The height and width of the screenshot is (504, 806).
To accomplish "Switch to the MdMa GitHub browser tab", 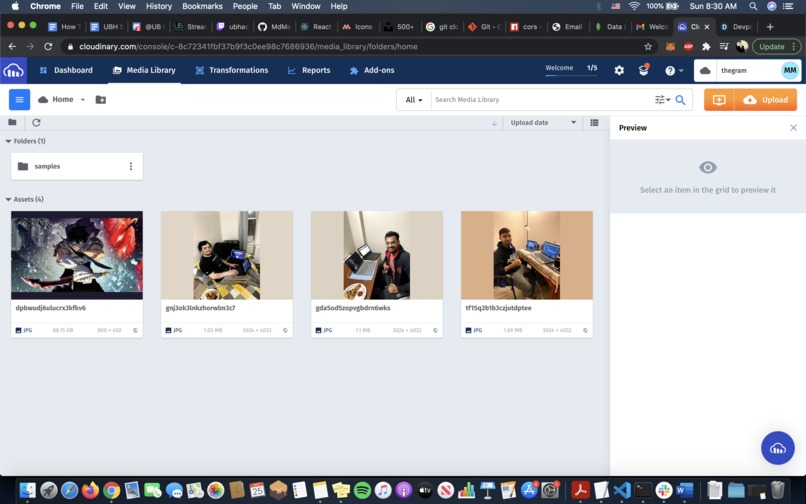I will (x=274, y=27).
